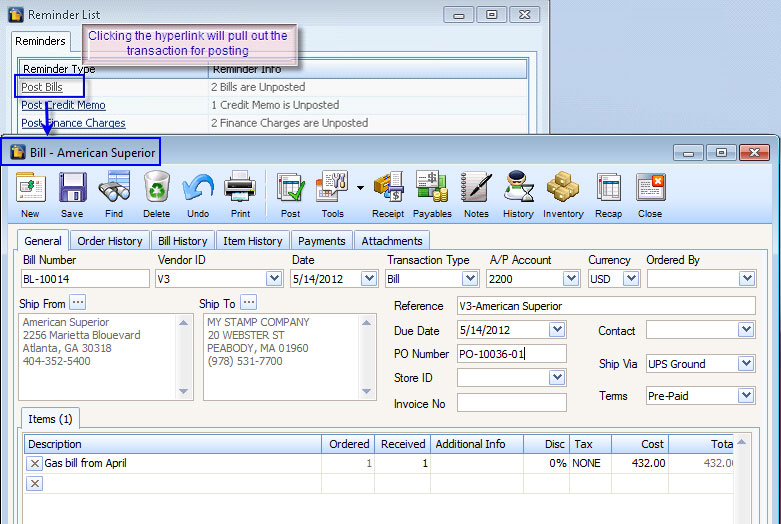This screenshot has height=524, width=781.
Task: Click '2 Bills are Unposted' reminder info
Action: [x=258, y=87]
